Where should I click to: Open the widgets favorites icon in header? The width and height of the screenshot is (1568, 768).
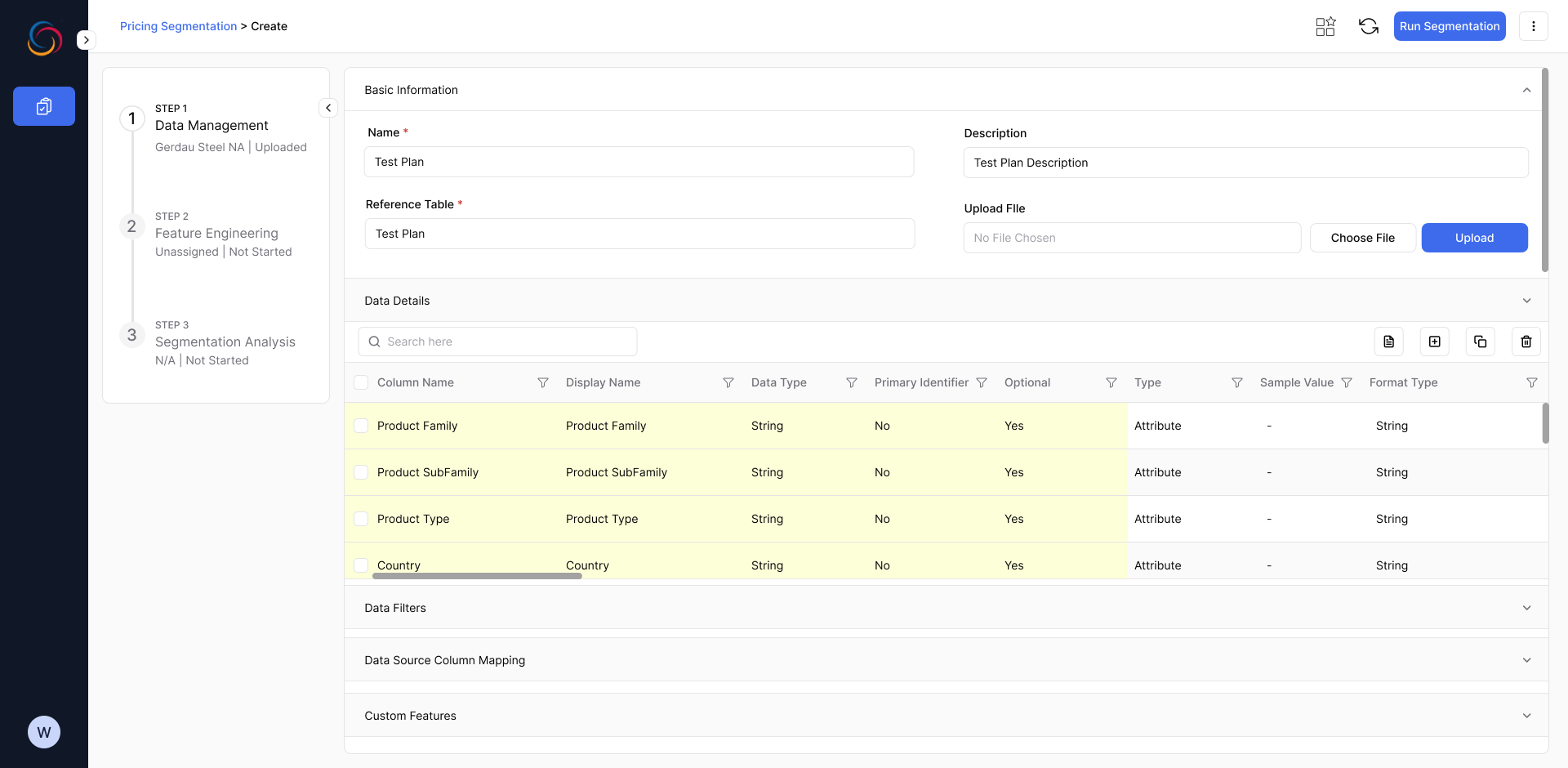(1325, 26)
